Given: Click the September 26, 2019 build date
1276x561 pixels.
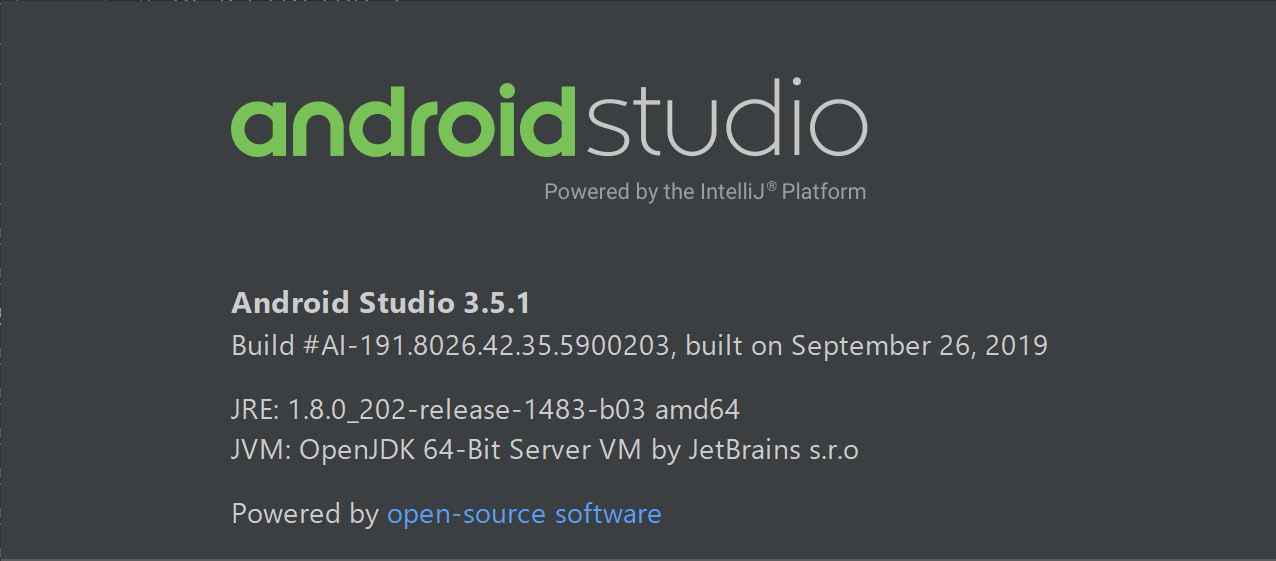Looking at the screenshot, I should coord(919,346).
